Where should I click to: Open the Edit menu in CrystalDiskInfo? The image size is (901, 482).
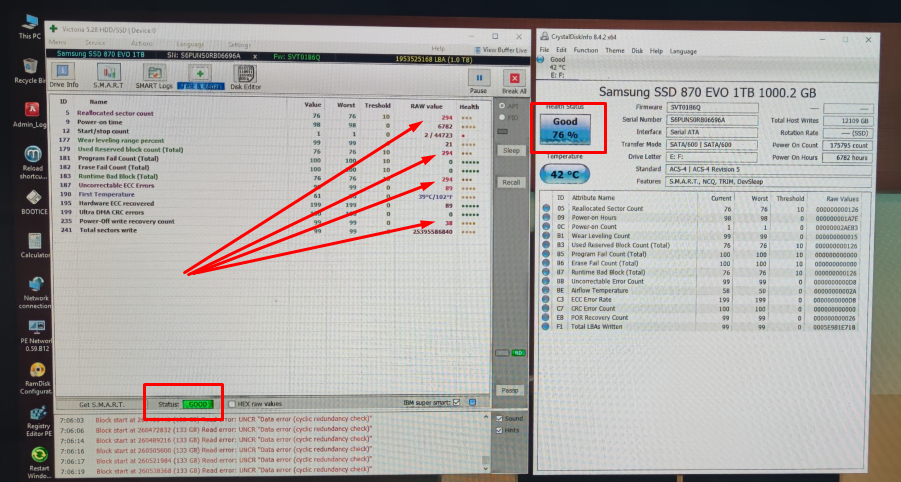coord(561,51)
